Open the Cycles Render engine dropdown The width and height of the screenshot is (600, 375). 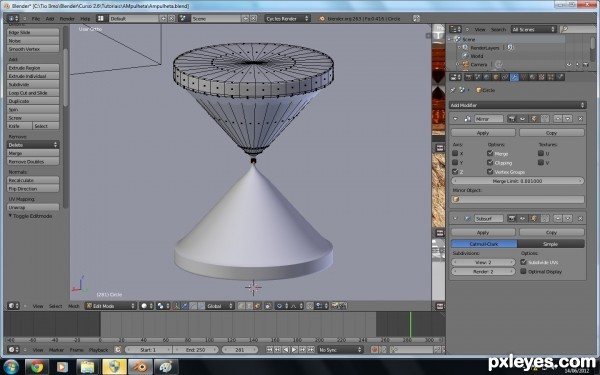click(287, 18)
